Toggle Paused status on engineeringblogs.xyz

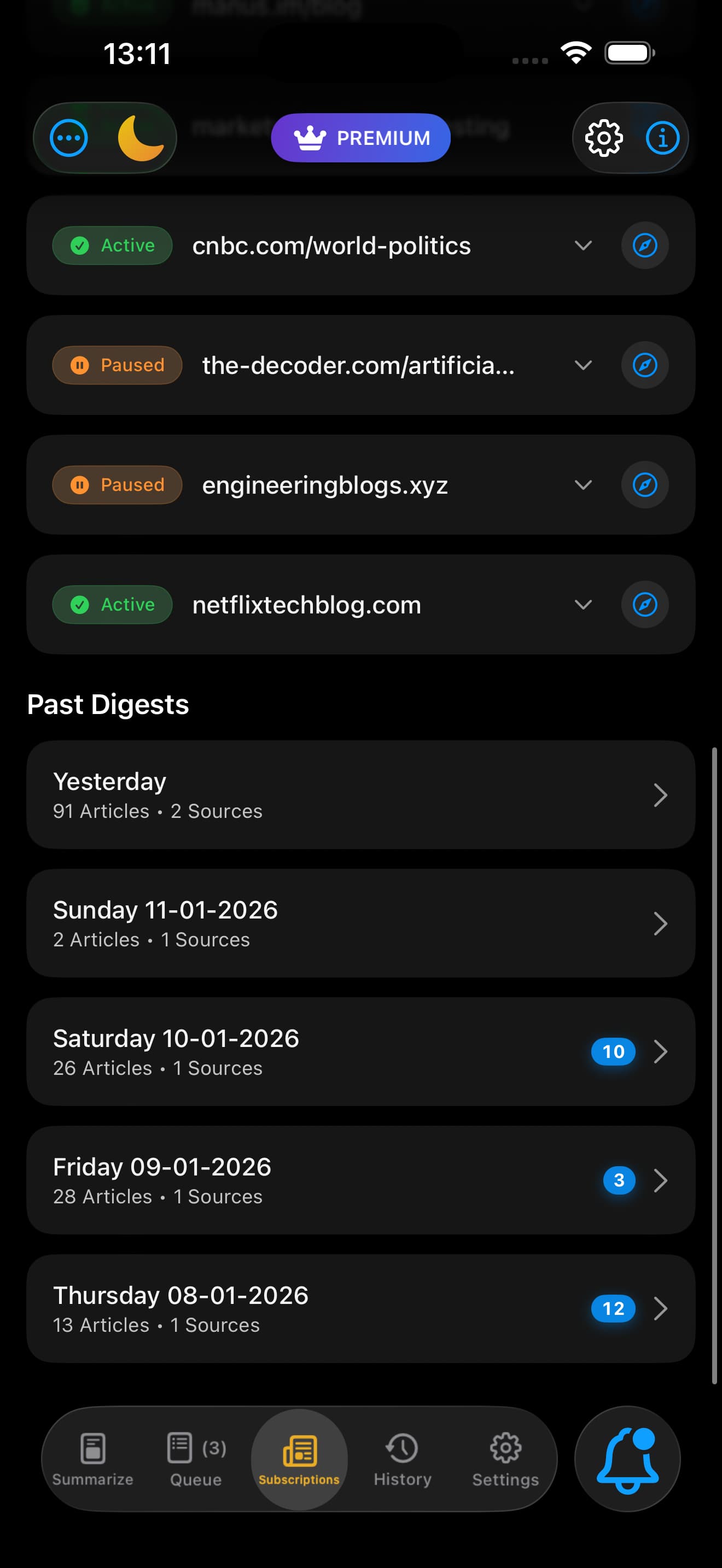tap(118, 485)
